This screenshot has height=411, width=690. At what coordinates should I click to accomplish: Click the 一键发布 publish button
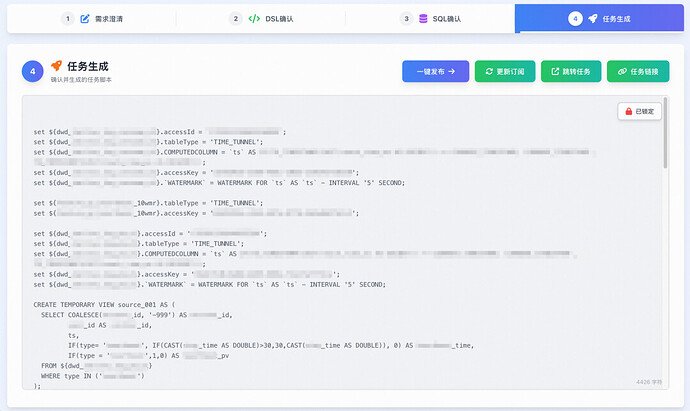436,71
